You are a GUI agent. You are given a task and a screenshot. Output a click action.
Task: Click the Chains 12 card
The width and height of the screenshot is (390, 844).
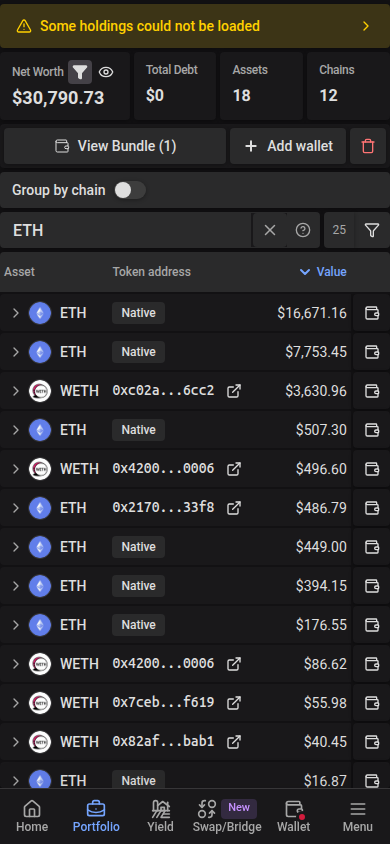pos(348,86)
